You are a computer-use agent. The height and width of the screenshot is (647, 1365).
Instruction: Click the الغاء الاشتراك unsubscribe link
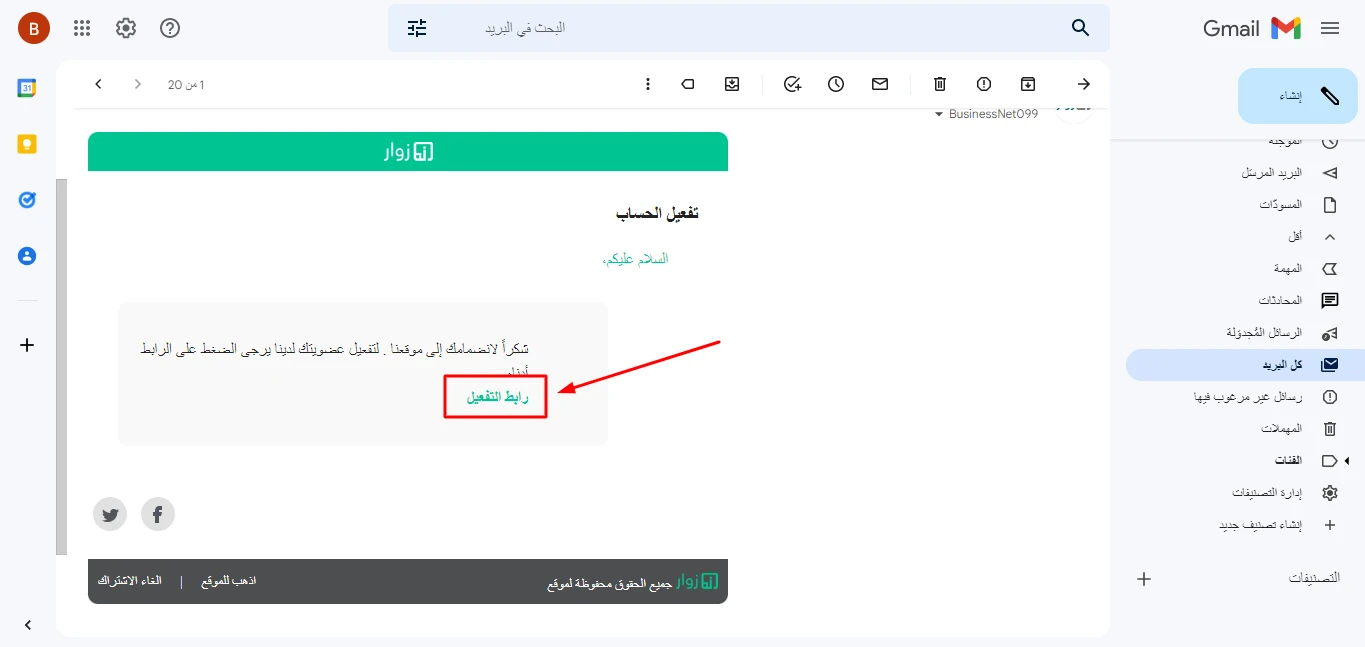tap(130, 581)
